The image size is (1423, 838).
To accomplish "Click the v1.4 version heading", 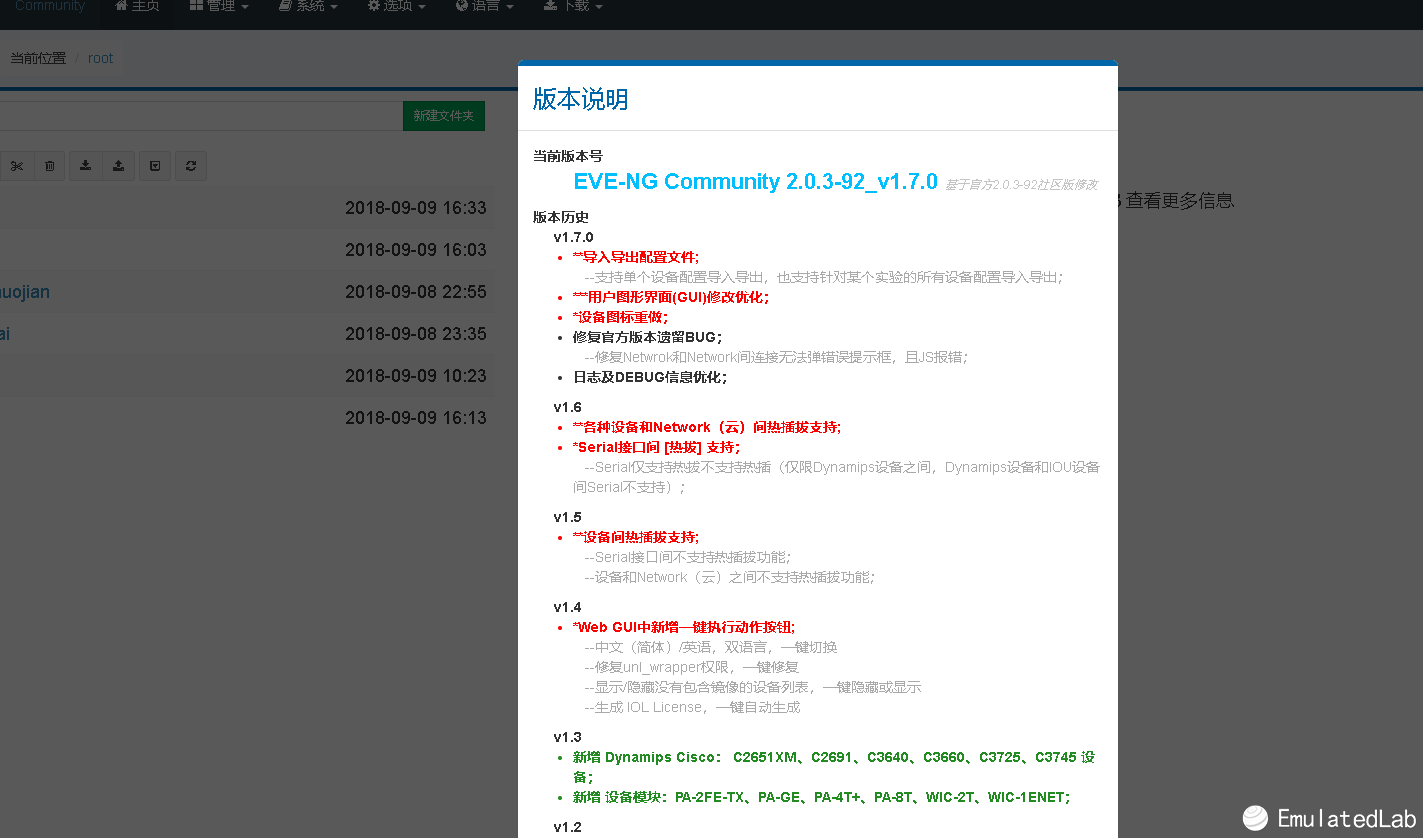I will 567,607.
